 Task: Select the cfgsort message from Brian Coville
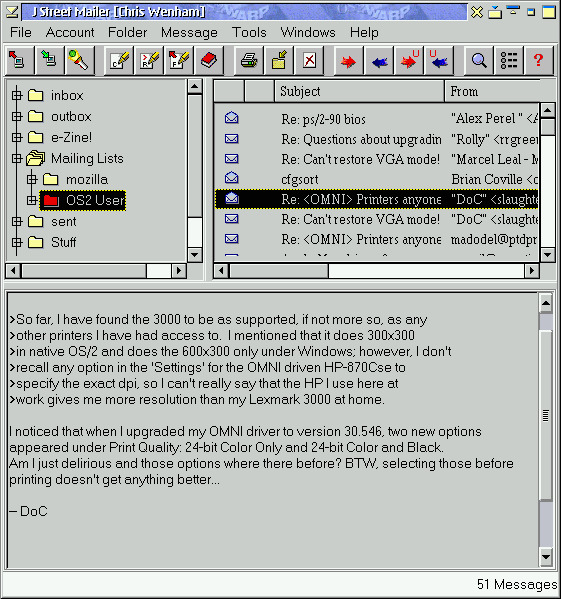click(376, 179)
